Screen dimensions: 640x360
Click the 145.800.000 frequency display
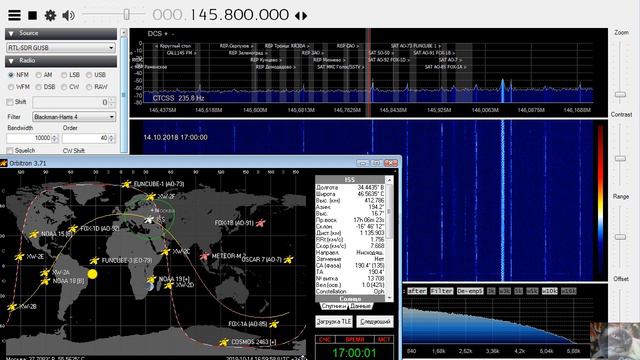pos(220,15)
